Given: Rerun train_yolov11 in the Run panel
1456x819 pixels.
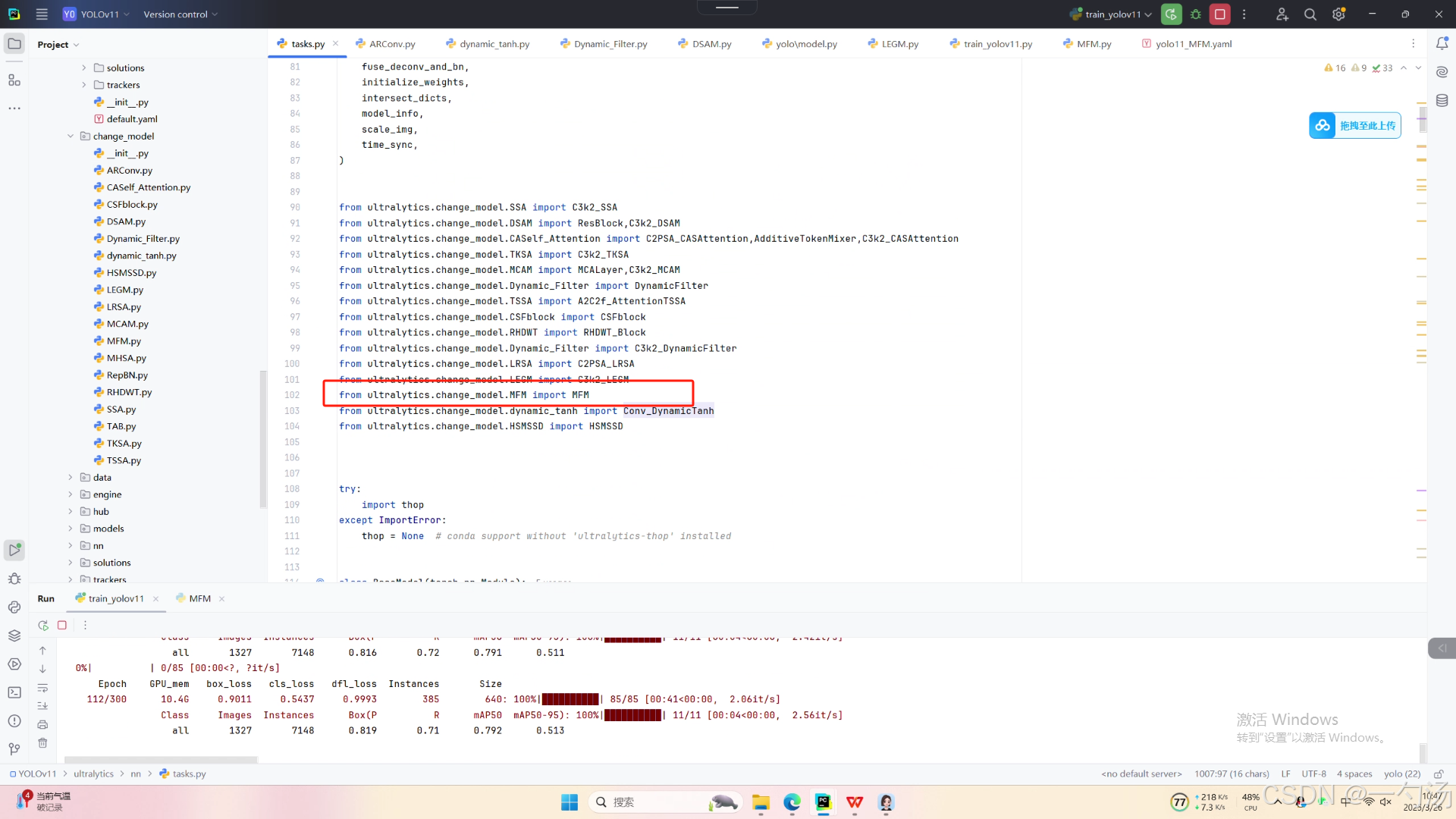Looking at the screenshot, I should pyautogui.click(x=43, y=626).
